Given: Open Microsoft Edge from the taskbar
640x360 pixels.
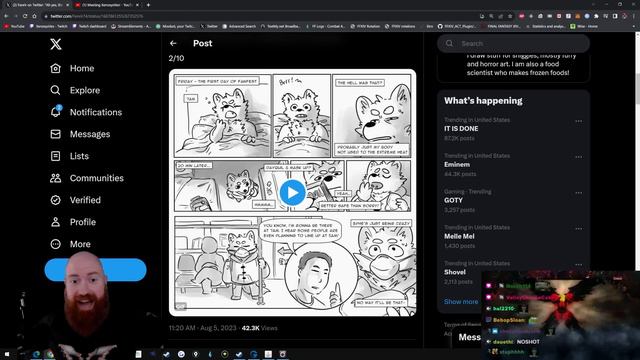Looking at the screenshot, I should tap(36, 354).
